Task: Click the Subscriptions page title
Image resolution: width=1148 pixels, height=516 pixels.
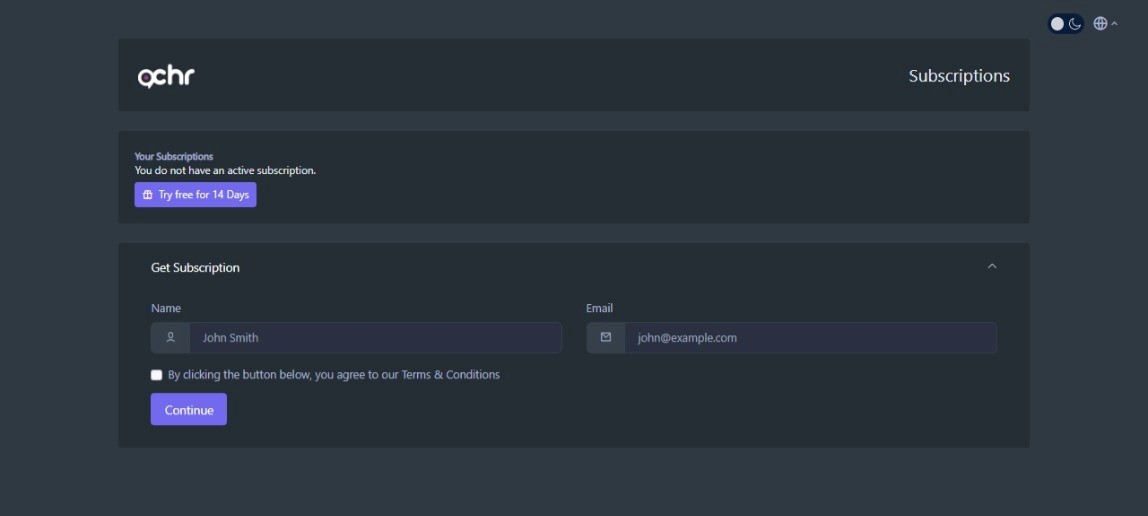Action: (x=959, y=76)
